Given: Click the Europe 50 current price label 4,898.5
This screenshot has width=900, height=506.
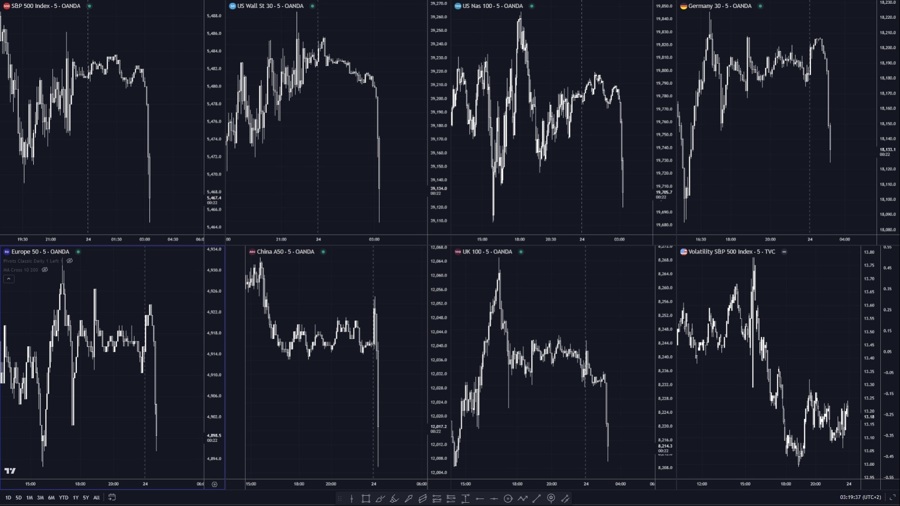Looking at the screenshot, I should click(214, 435).
